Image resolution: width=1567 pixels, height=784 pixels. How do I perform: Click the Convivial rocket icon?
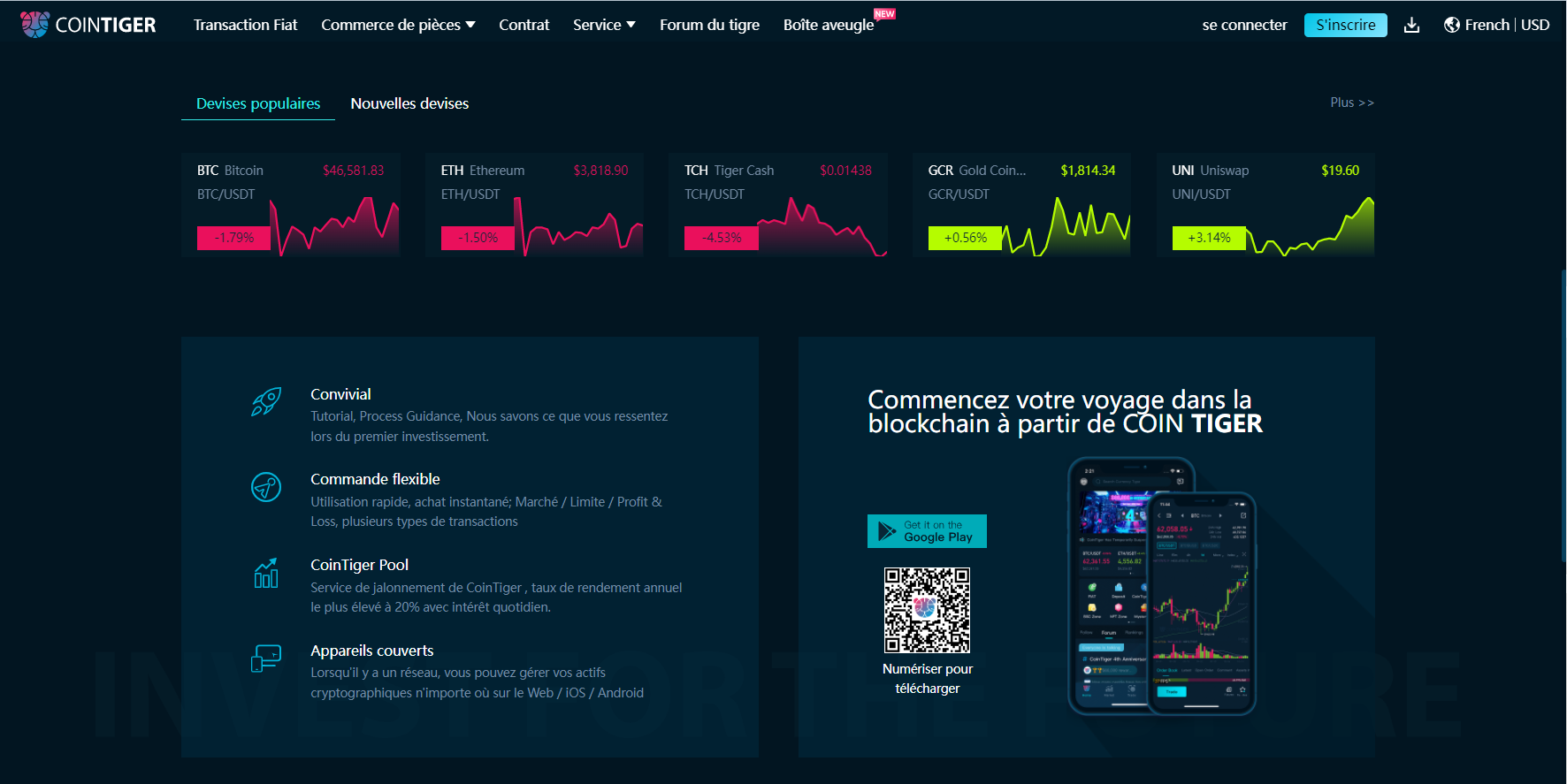point(266,401)
